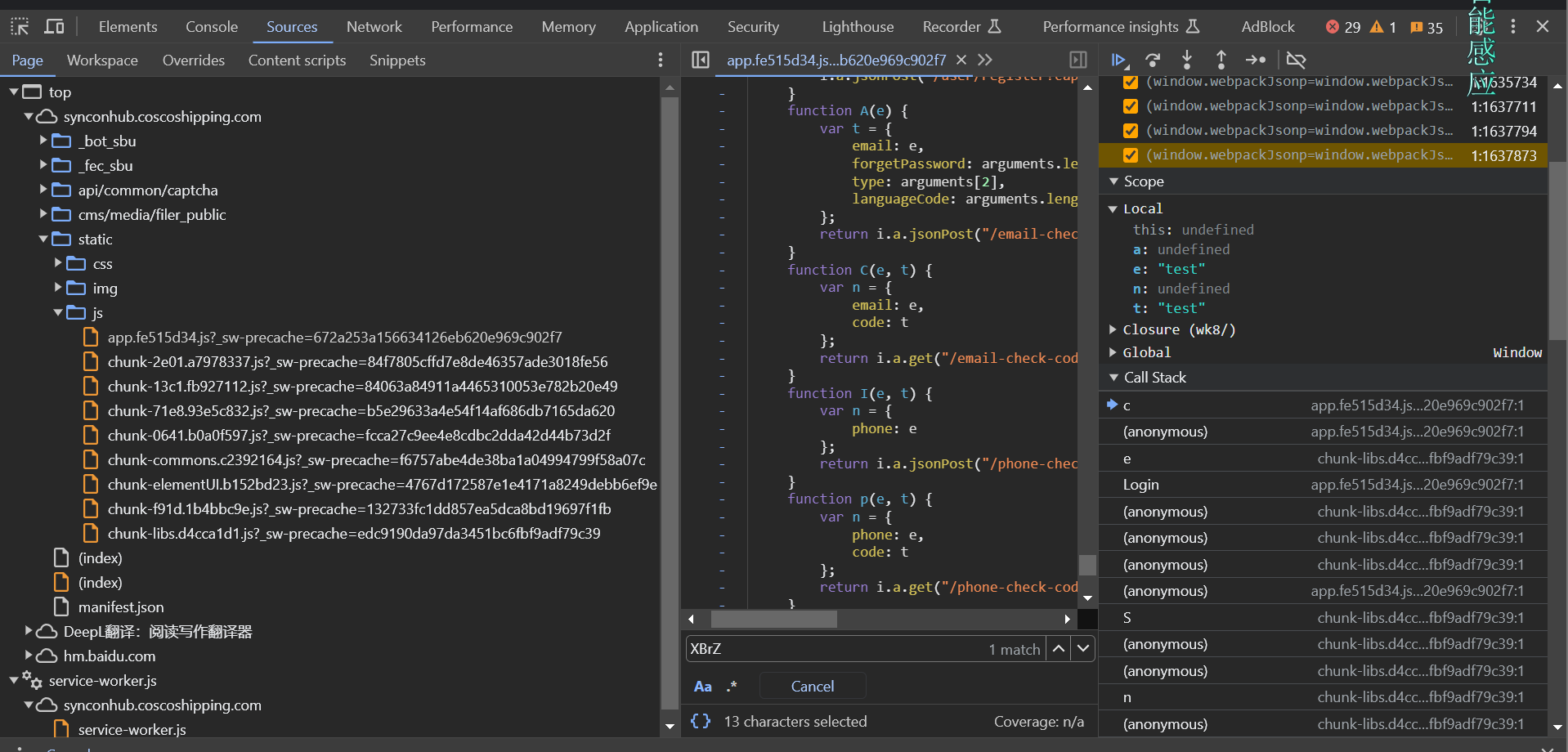Open the service-worker.js gear node
Image resolution: width=1568 pixels, height=752 pixels.
click(x=102, y=680)
